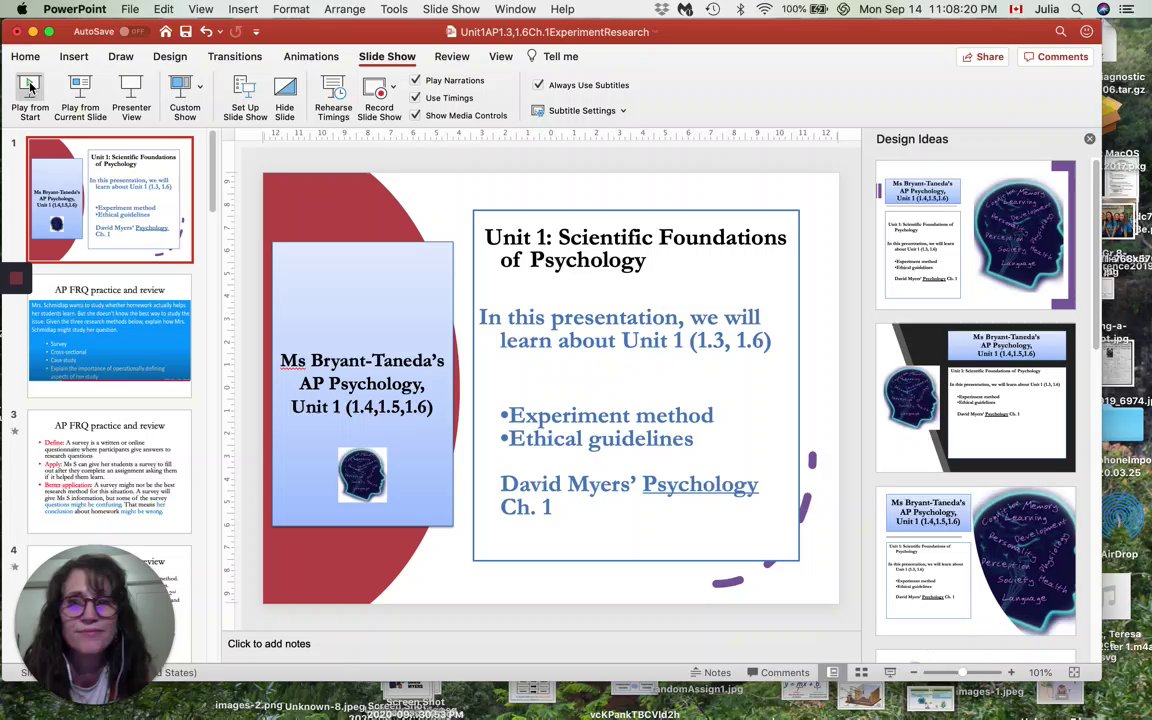1152x720 pixels.
Task: Uncheck Show Media Controls
Action: click(x=416, y=115)
